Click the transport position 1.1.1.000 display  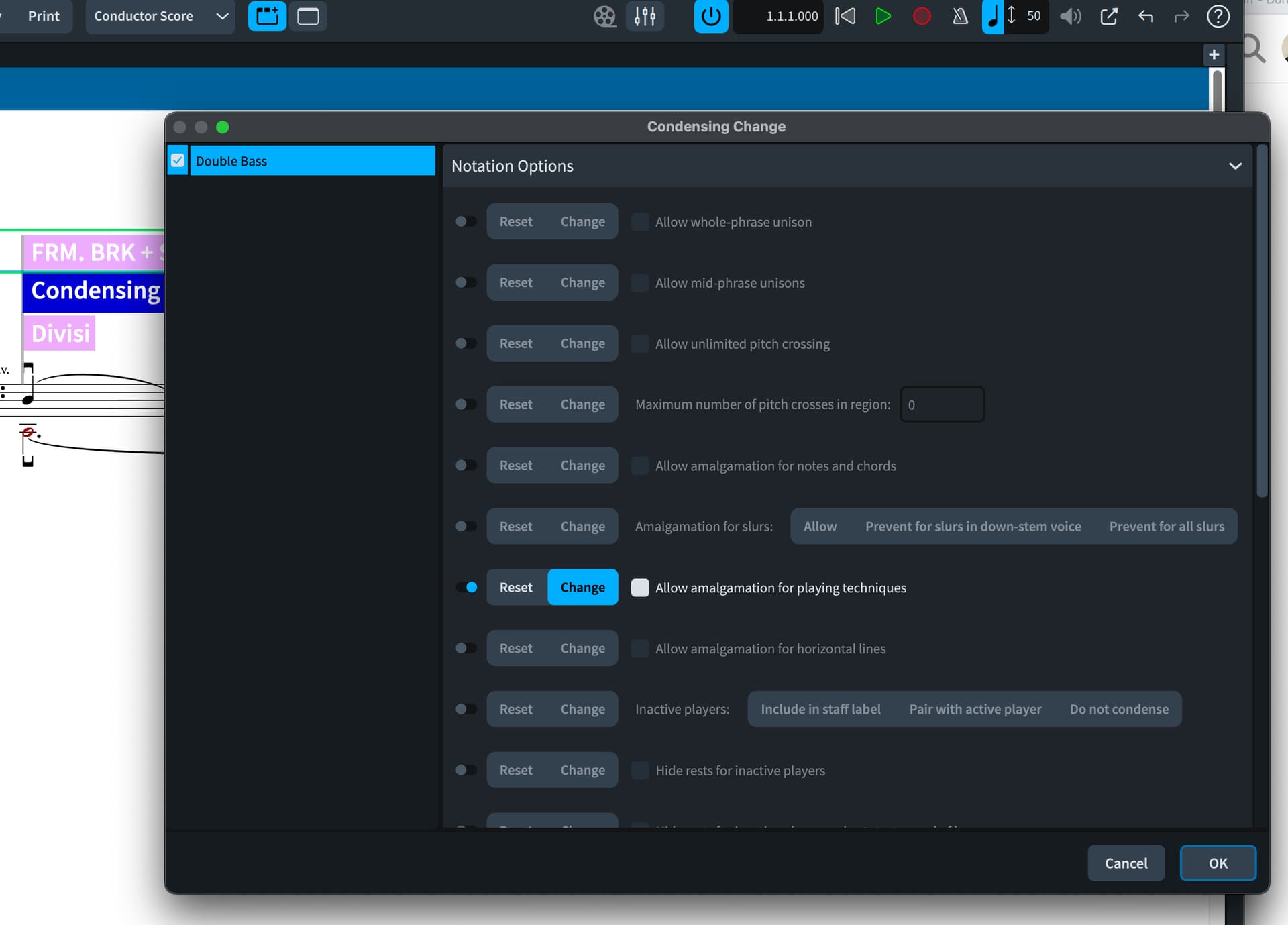click(779, 16)
